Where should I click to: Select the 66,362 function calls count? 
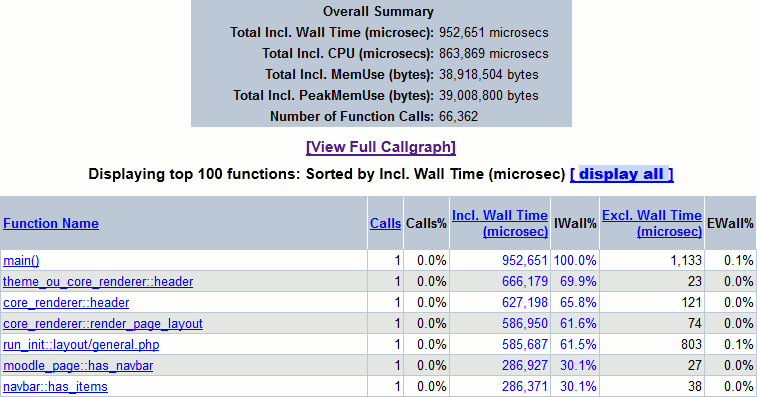click(x=458, y=116)
